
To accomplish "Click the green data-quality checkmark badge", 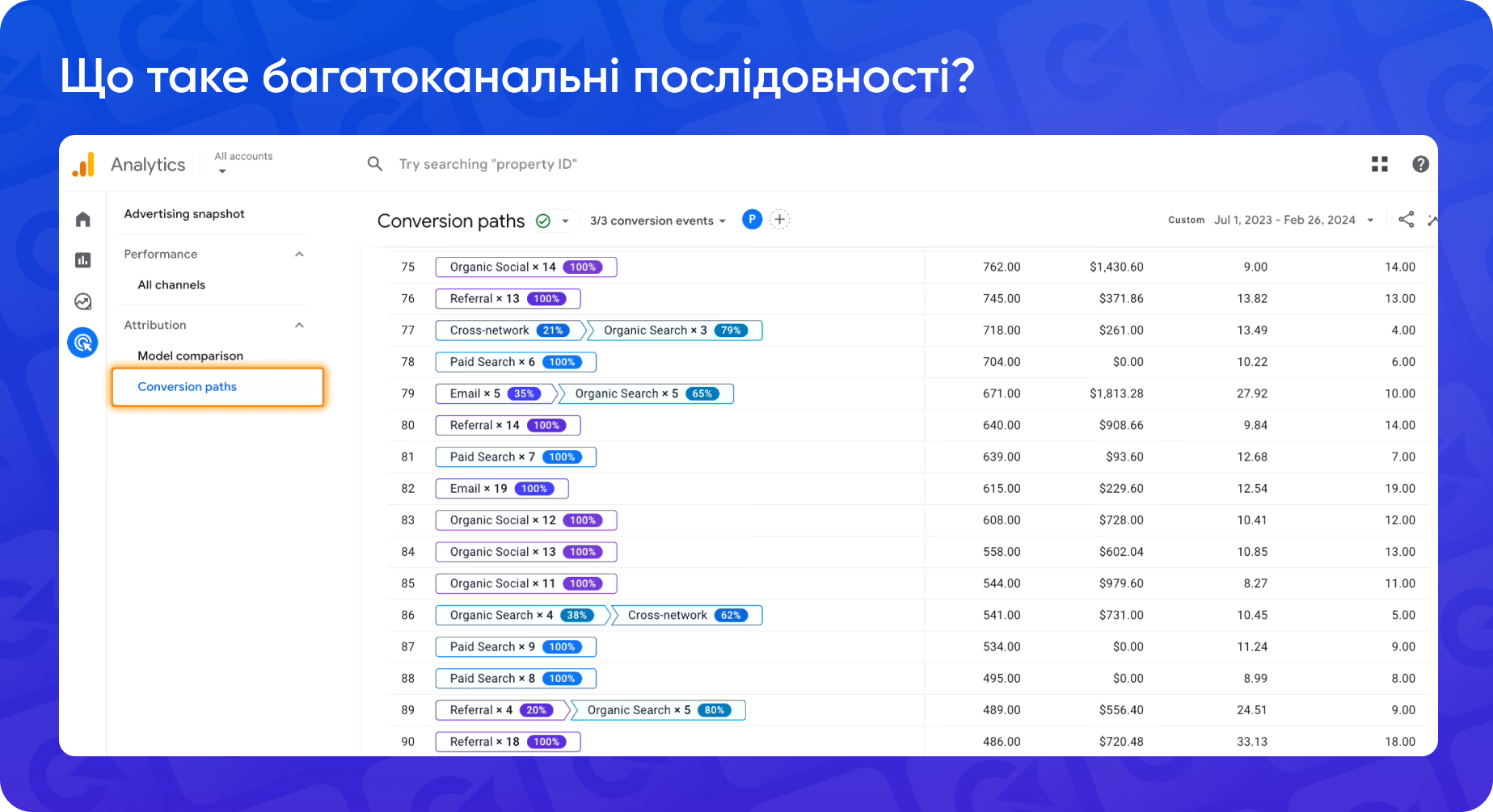I will pos(542,221).
